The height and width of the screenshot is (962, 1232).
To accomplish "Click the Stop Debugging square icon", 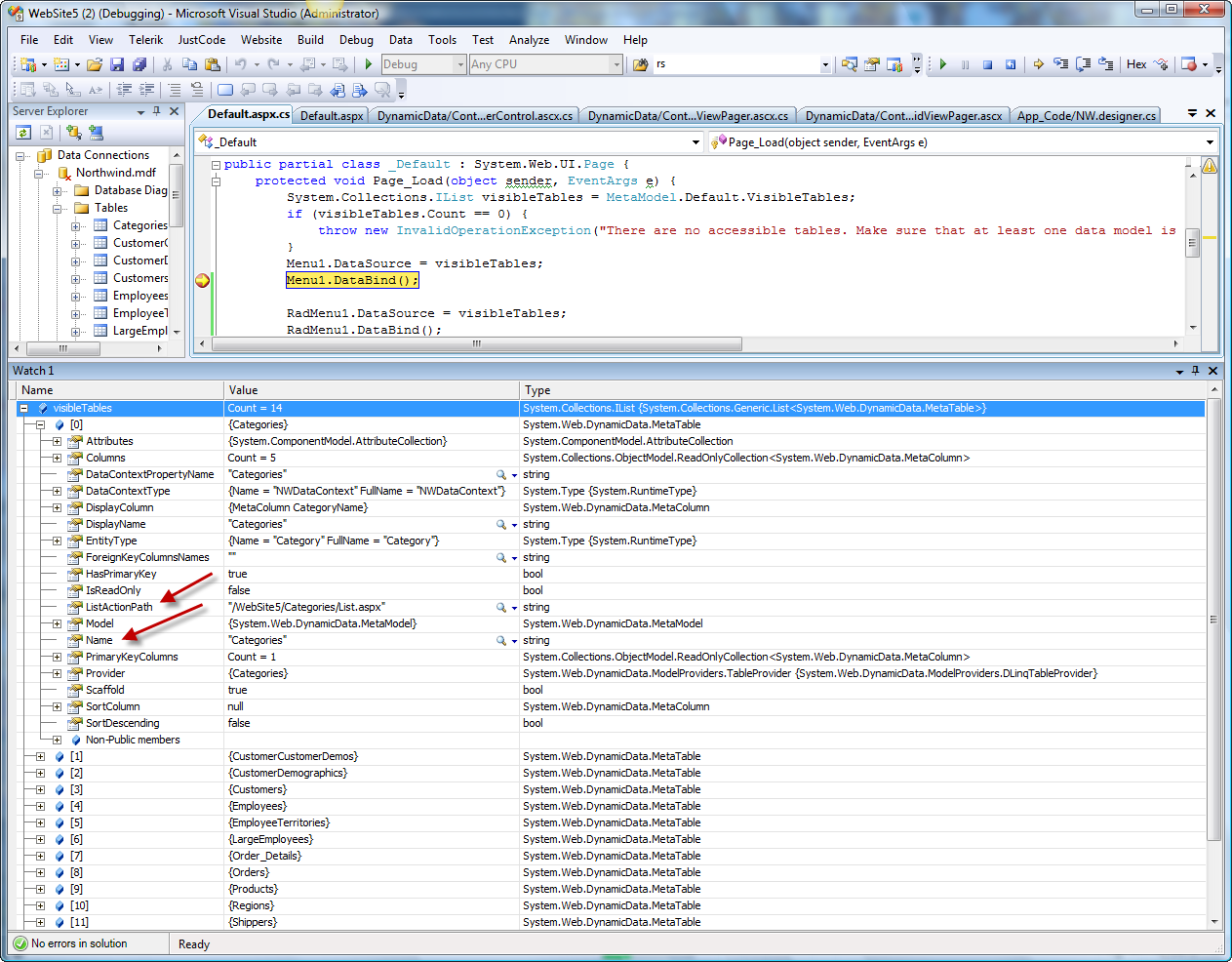I will (x=987, y=64).
